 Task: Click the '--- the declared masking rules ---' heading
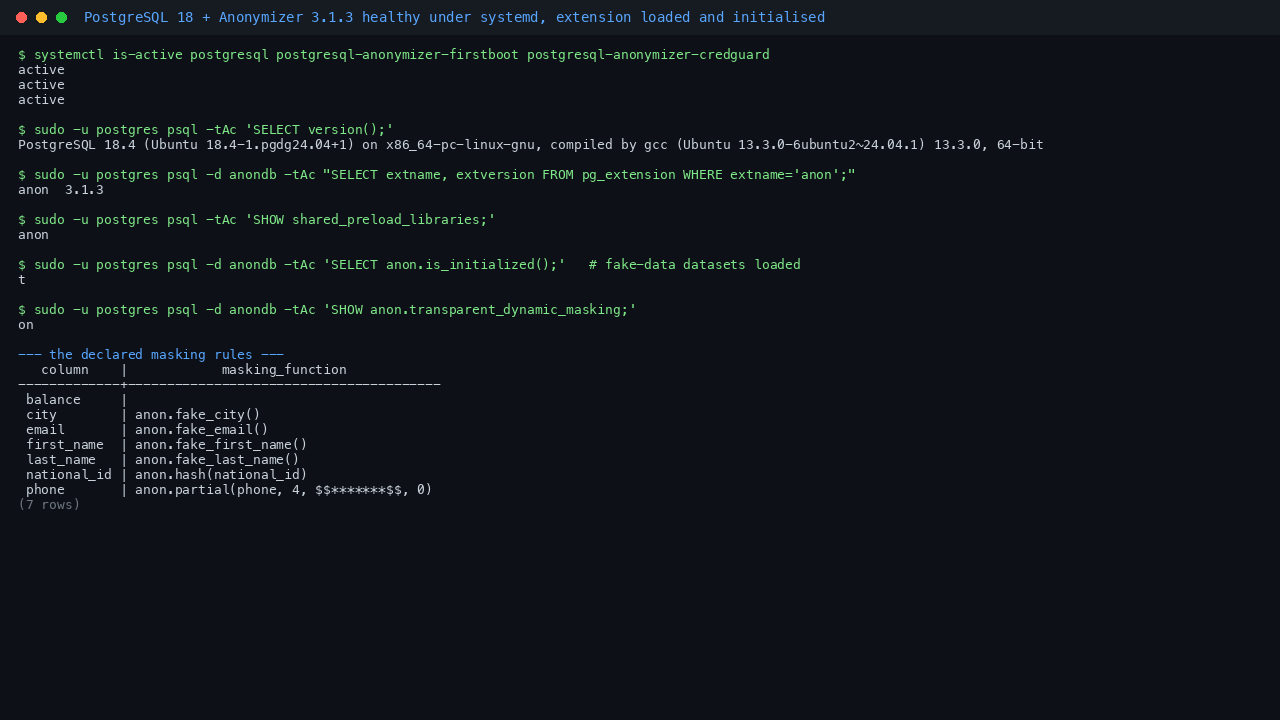[x=151, y=355]
